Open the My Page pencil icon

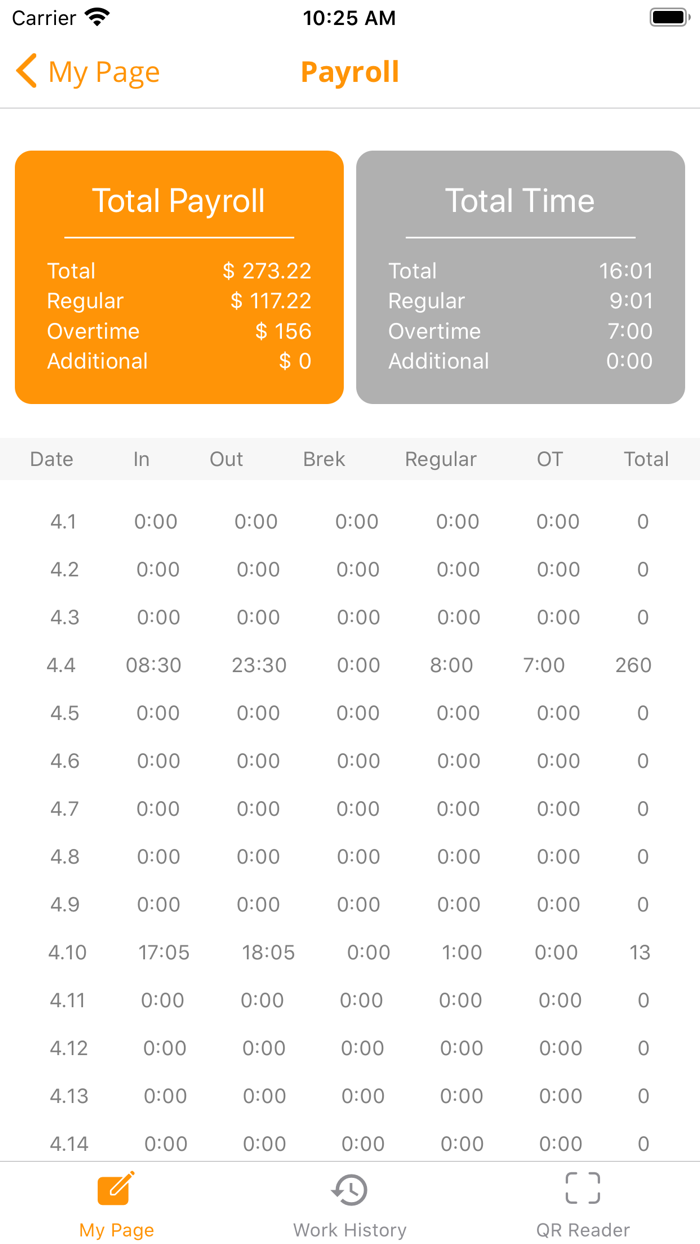click(117, 1188)
